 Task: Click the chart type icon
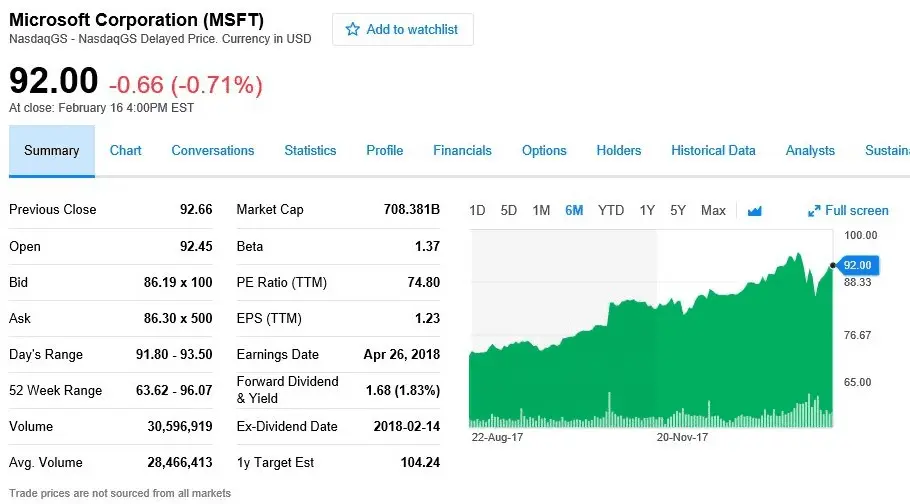point(755,210)
